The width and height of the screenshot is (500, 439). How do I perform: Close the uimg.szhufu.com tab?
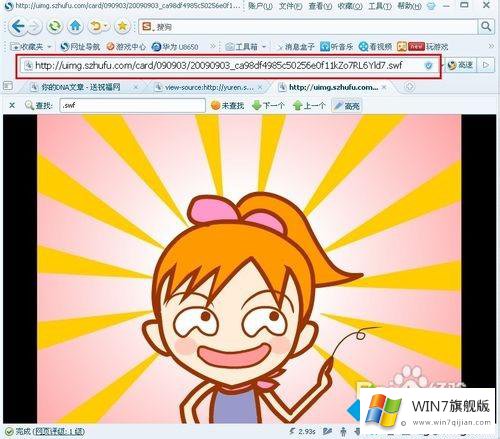click(x=384, y=87)
